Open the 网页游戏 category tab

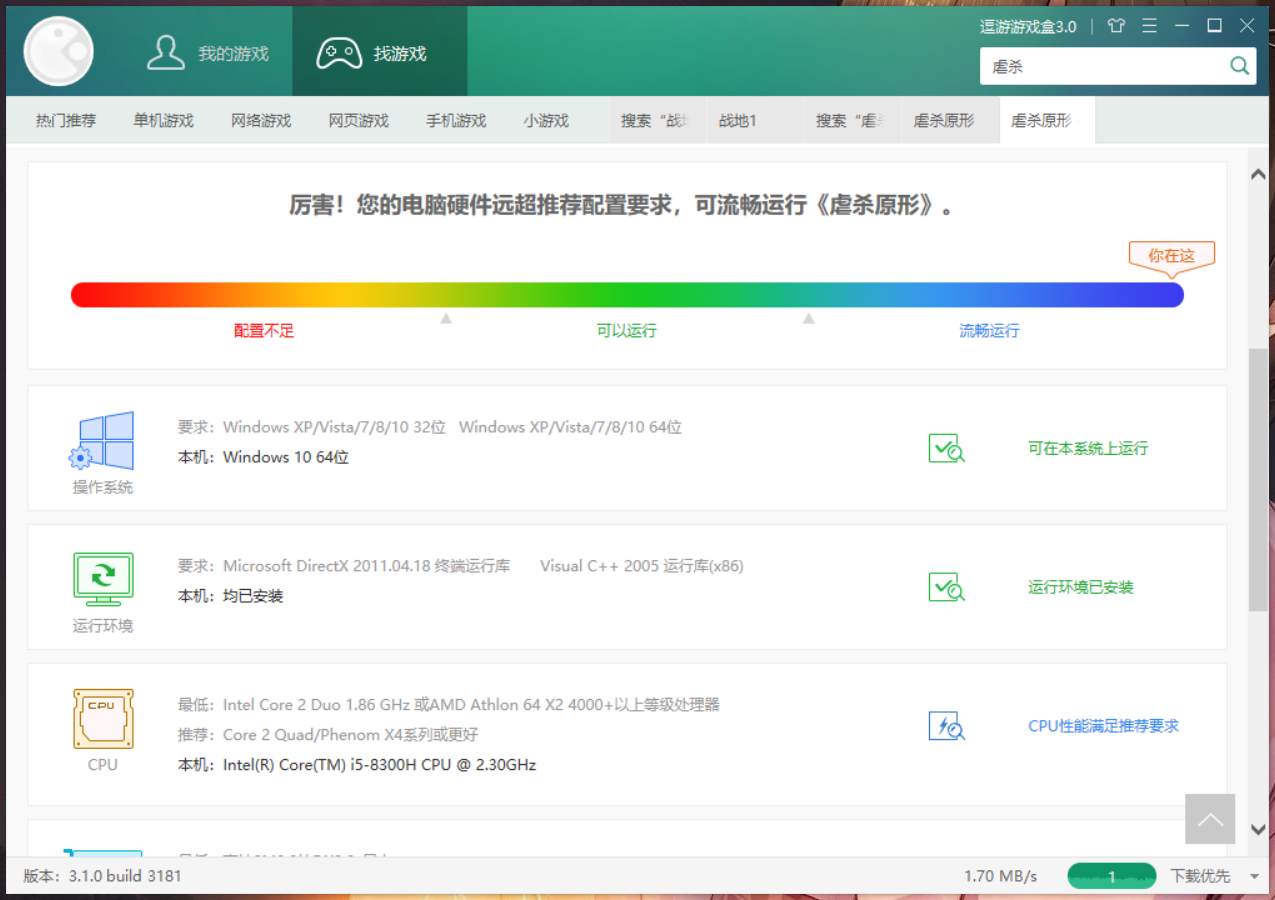pos(358,120)
